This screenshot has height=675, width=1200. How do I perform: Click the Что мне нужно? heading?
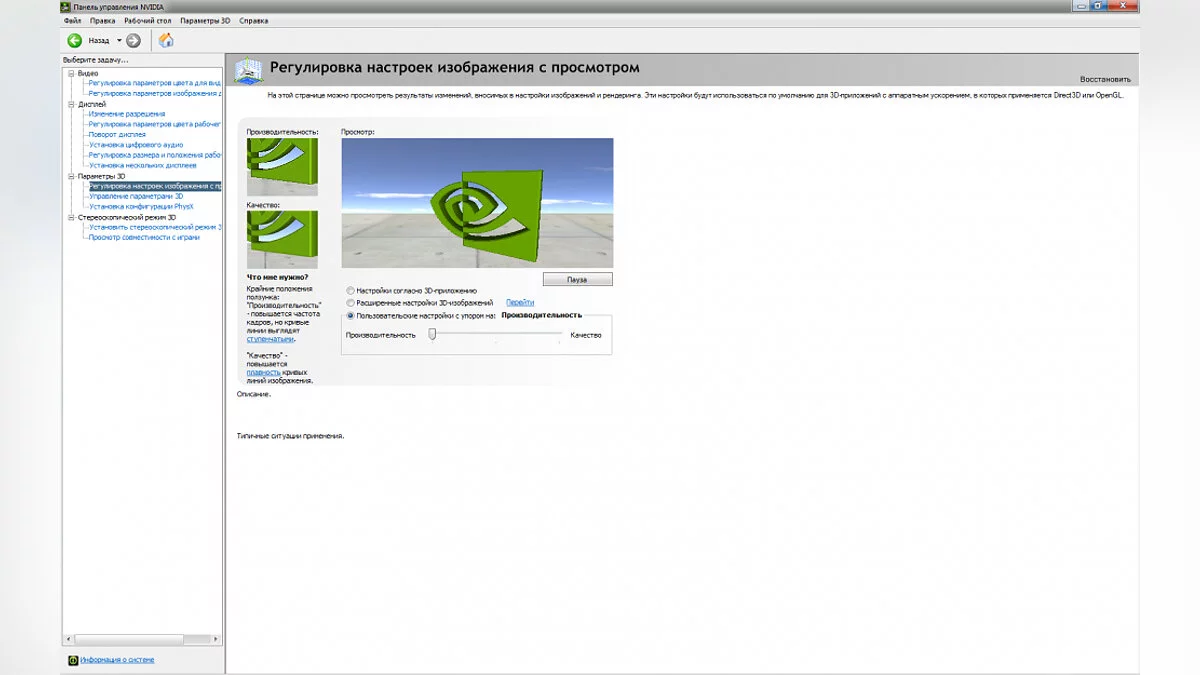[278, 277]
